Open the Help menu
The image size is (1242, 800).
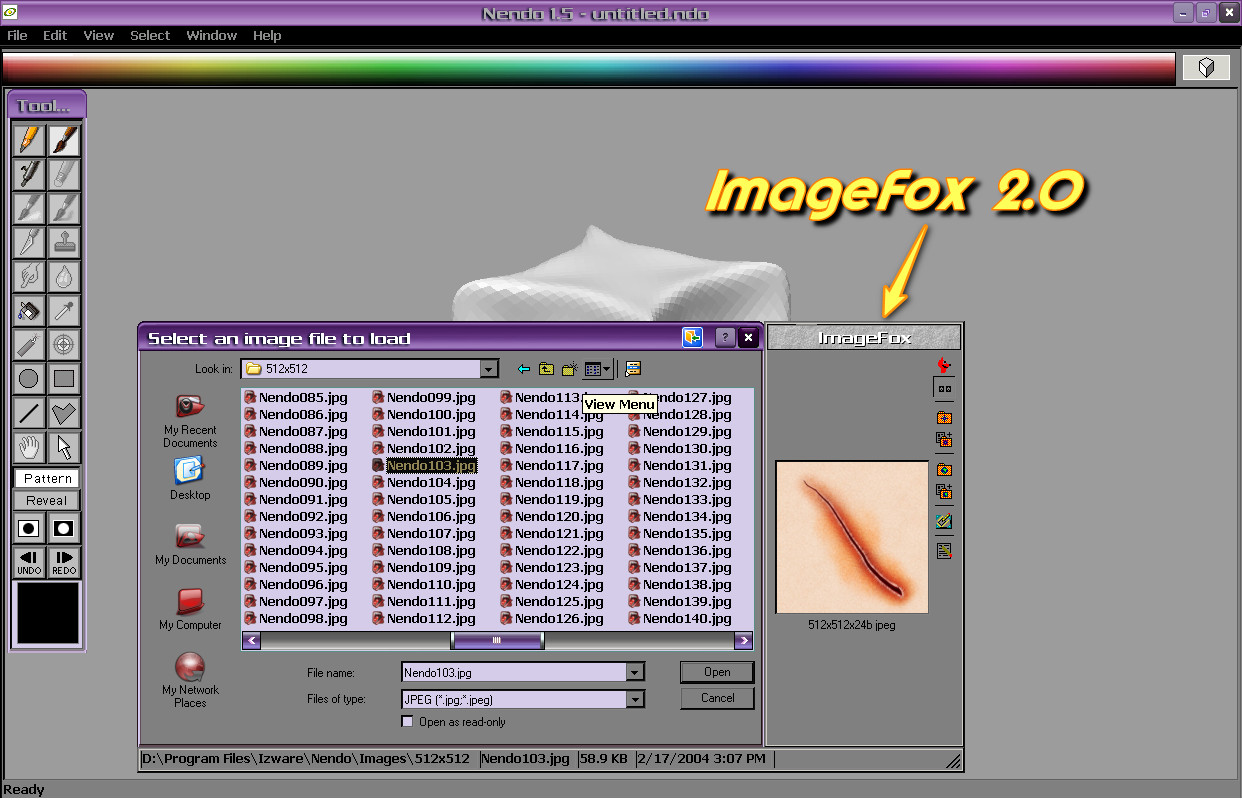267,35
